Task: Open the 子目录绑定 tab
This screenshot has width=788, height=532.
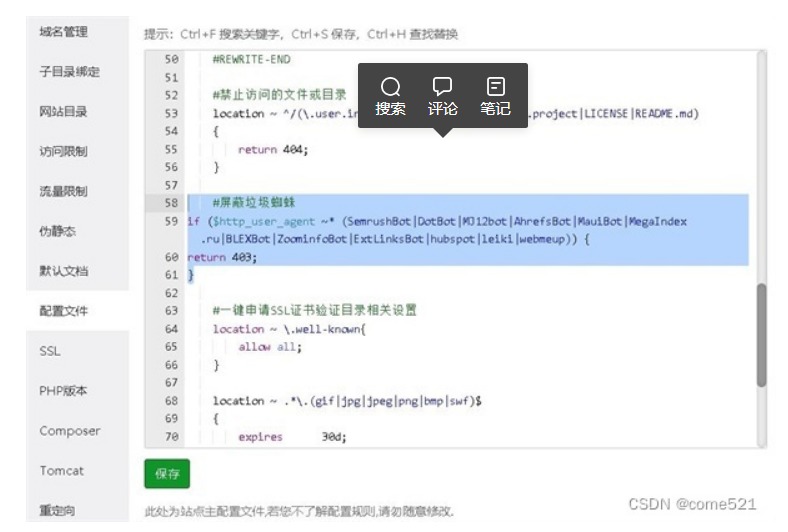Action: (70, 71)
